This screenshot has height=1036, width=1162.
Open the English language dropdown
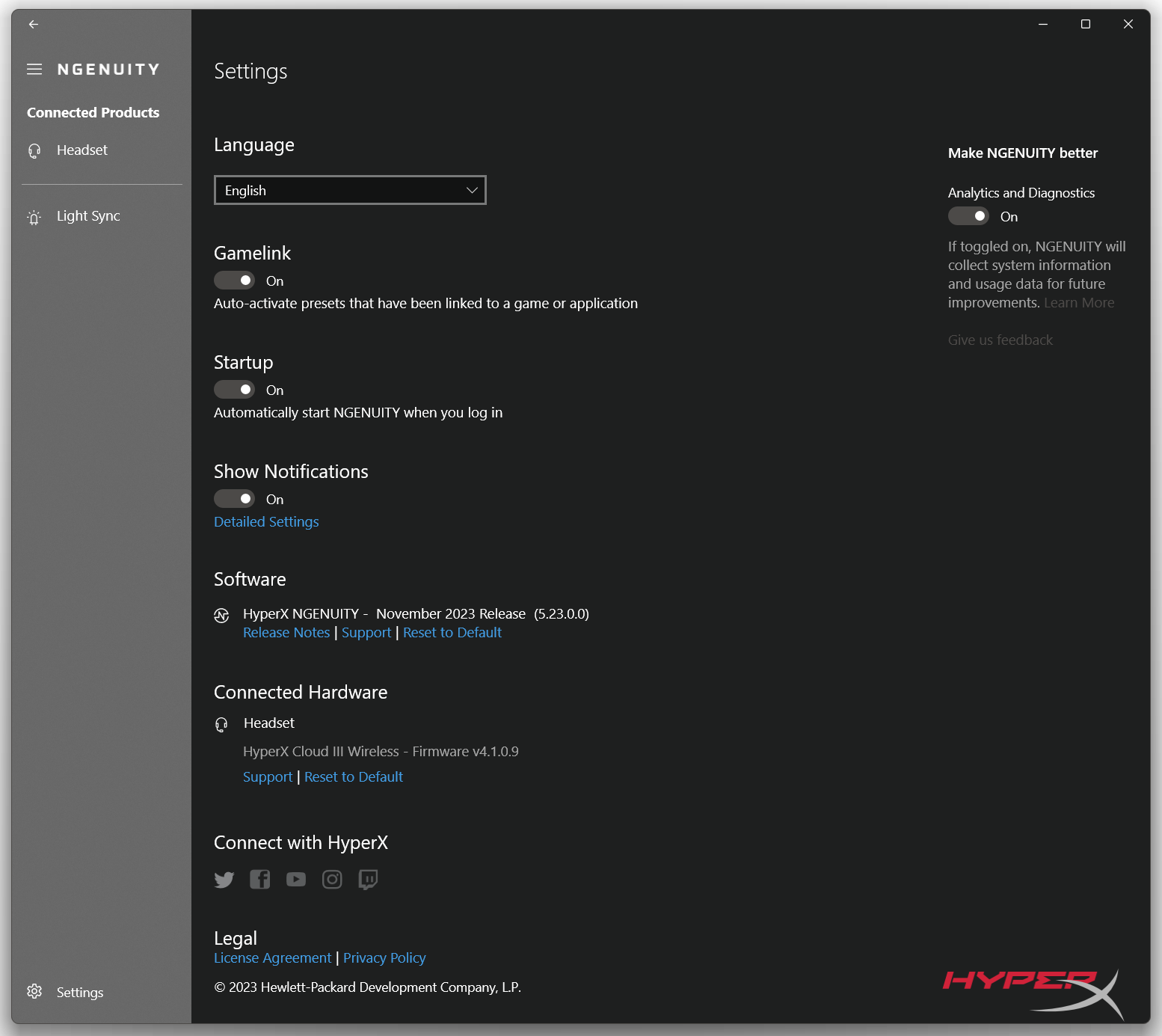pos(350,190)
